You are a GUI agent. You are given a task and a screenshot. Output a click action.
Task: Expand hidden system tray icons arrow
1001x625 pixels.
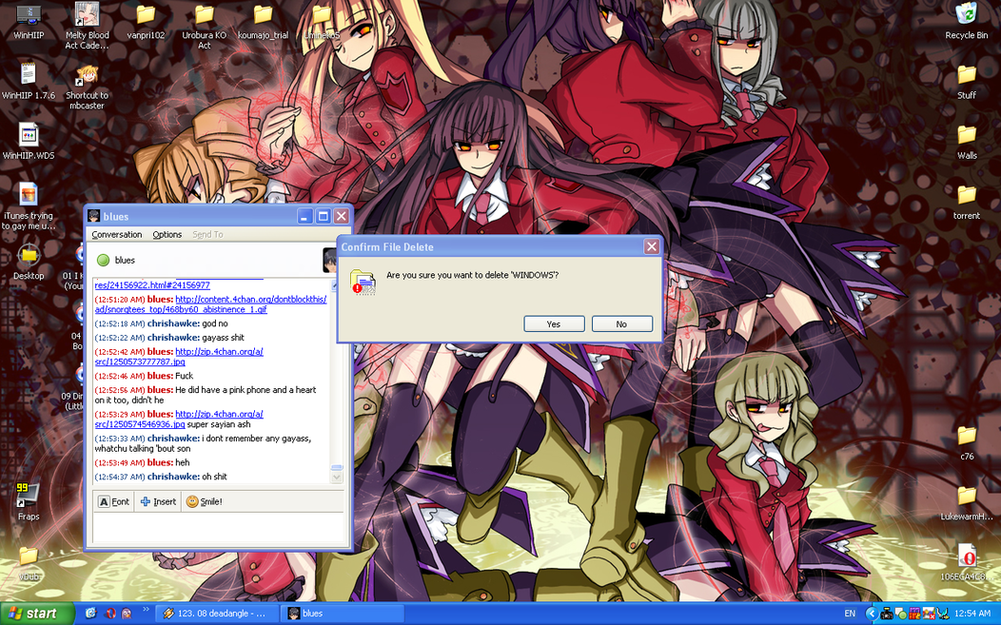pyautogui.click(x=871, y=614)
